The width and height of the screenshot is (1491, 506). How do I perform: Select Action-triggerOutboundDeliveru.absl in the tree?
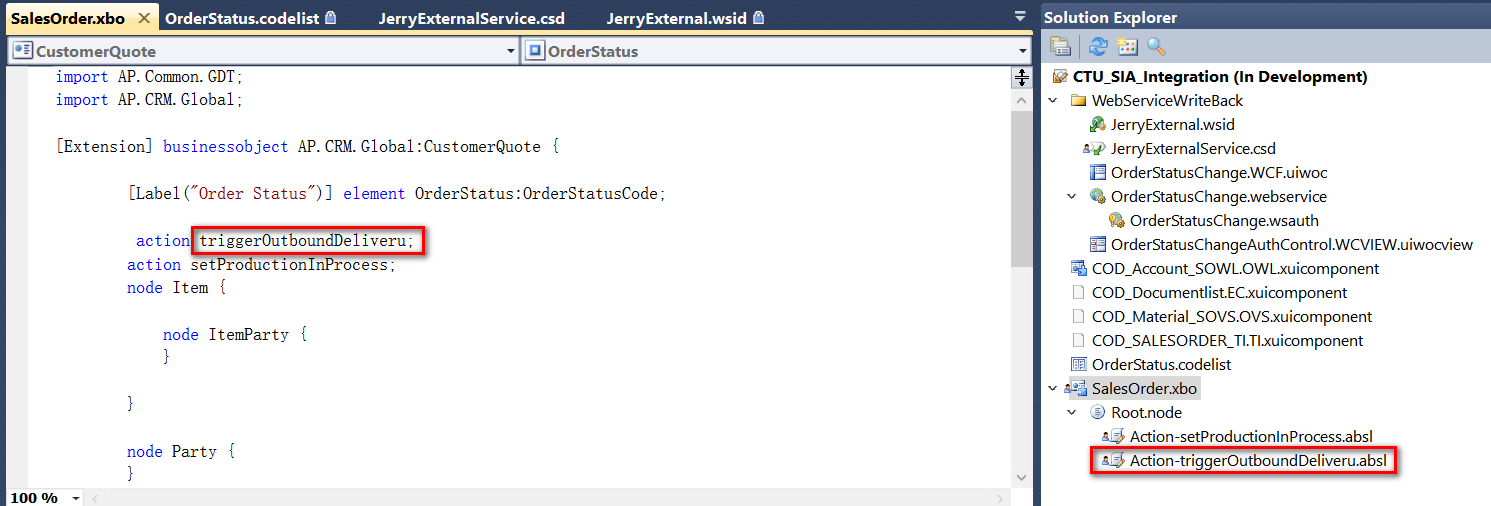coord(1258,461)
